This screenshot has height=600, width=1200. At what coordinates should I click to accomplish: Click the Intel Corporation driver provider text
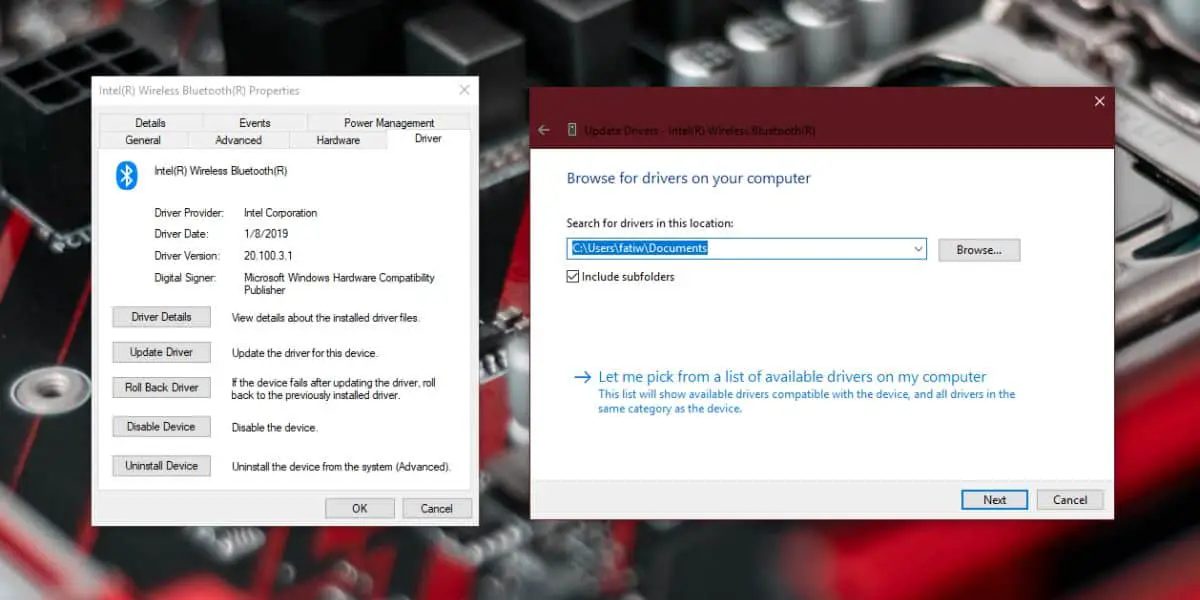tap(280, 213)
